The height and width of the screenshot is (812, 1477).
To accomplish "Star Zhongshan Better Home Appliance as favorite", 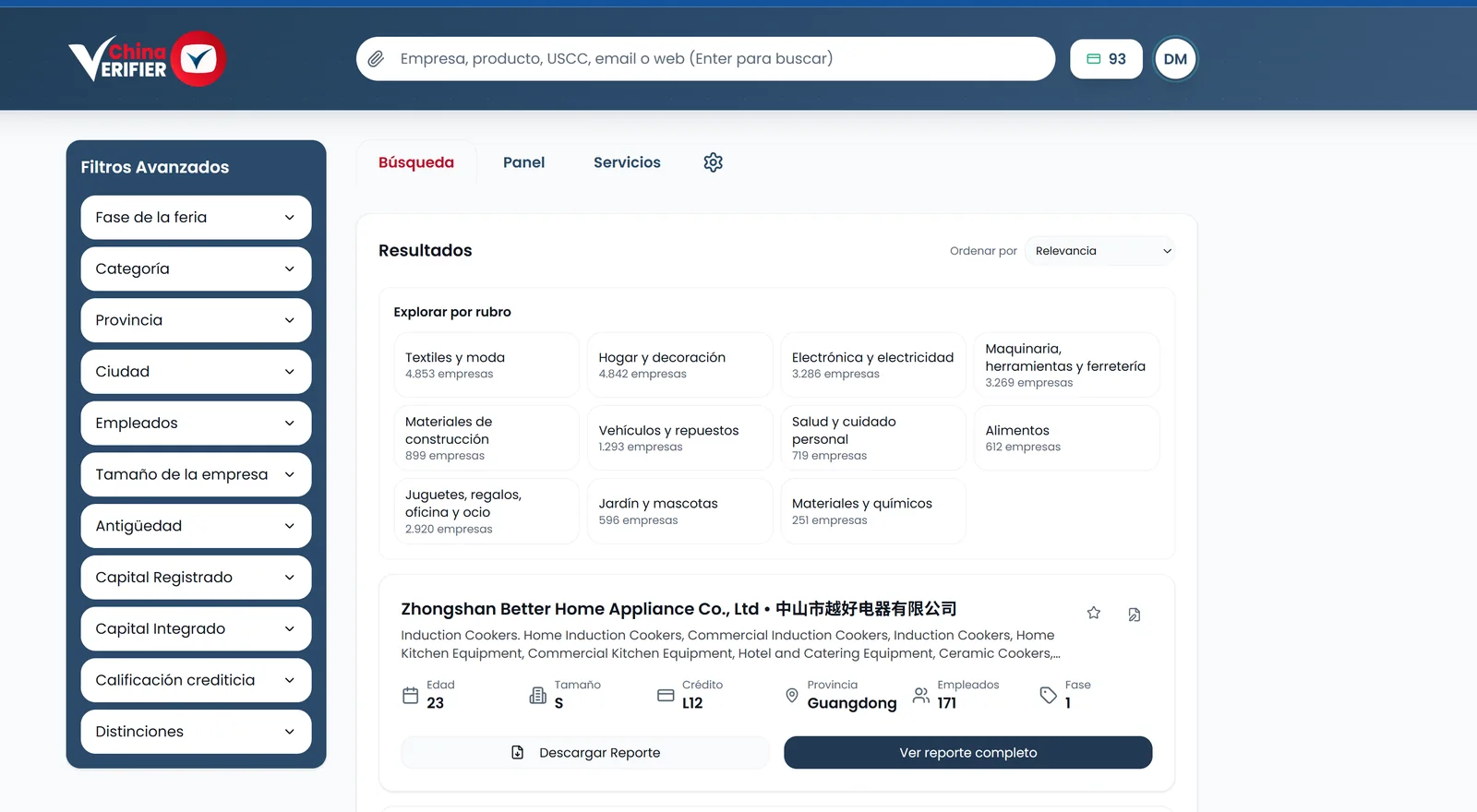I will pos(1094,613).
